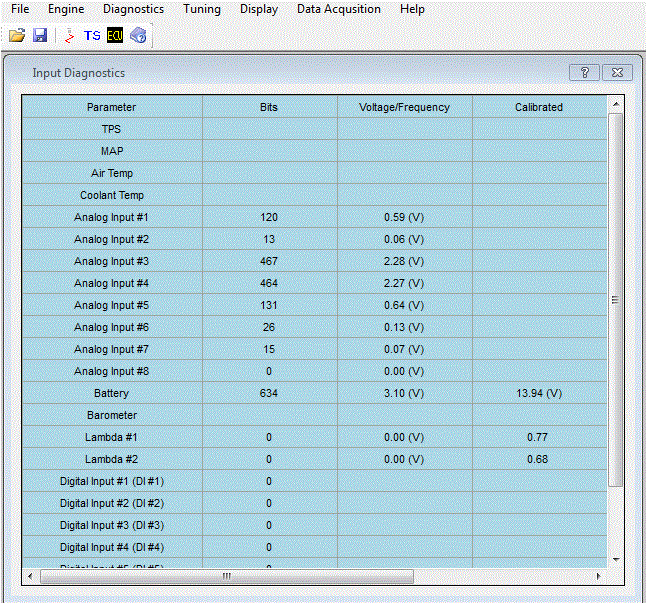Screen dimensions: 647x604
Task: Select the Digital Input #4 (DI #4) row
Action: (314, 547)
